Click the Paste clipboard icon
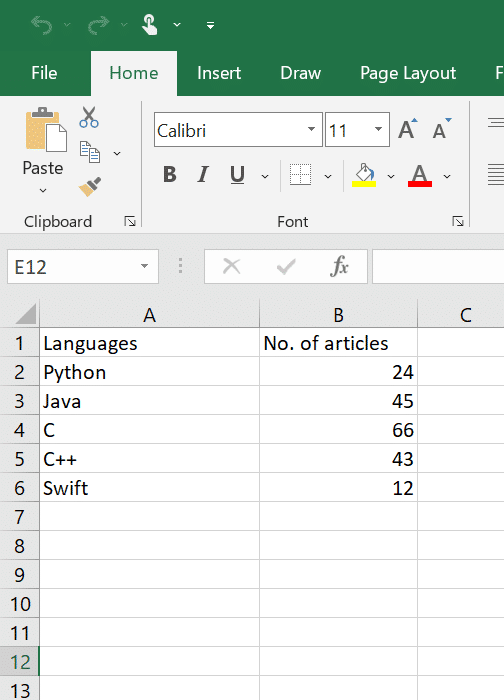This screenshot has width=504, height=700. [x=46, y=129]
